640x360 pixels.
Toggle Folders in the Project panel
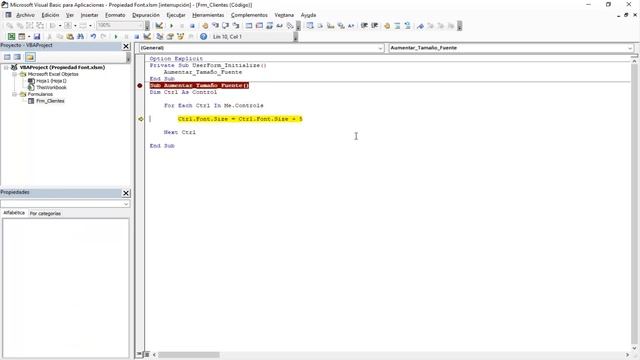[30, 57]
